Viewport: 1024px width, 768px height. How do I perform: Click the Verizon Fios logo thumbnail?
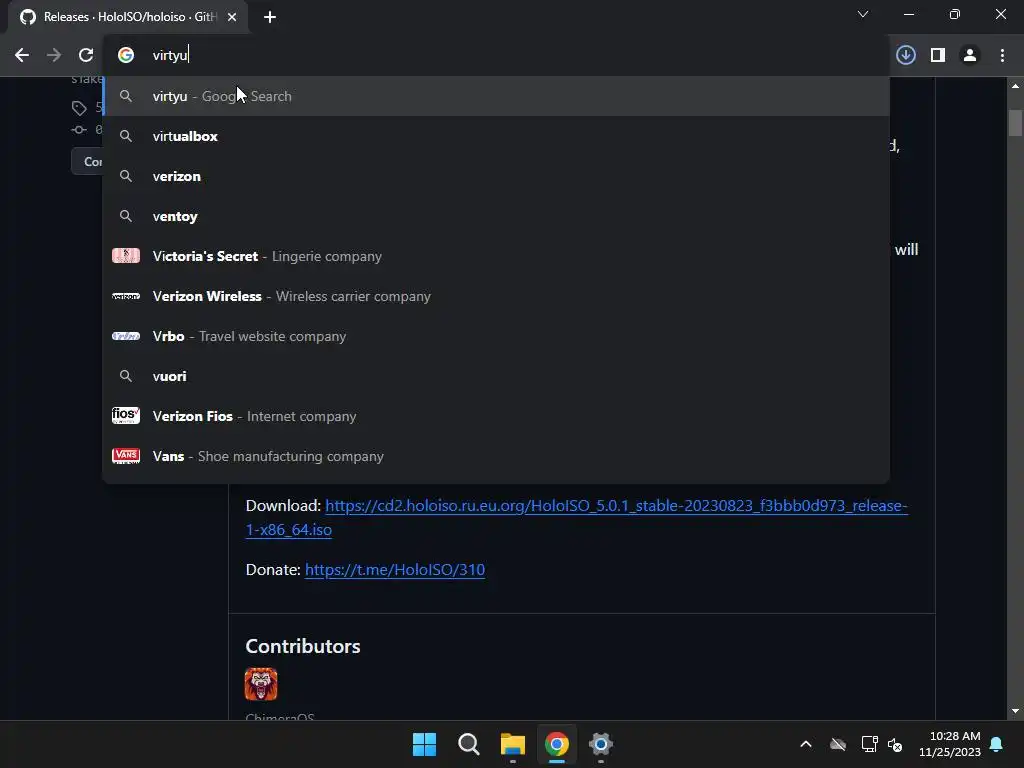tap(126, 416)
